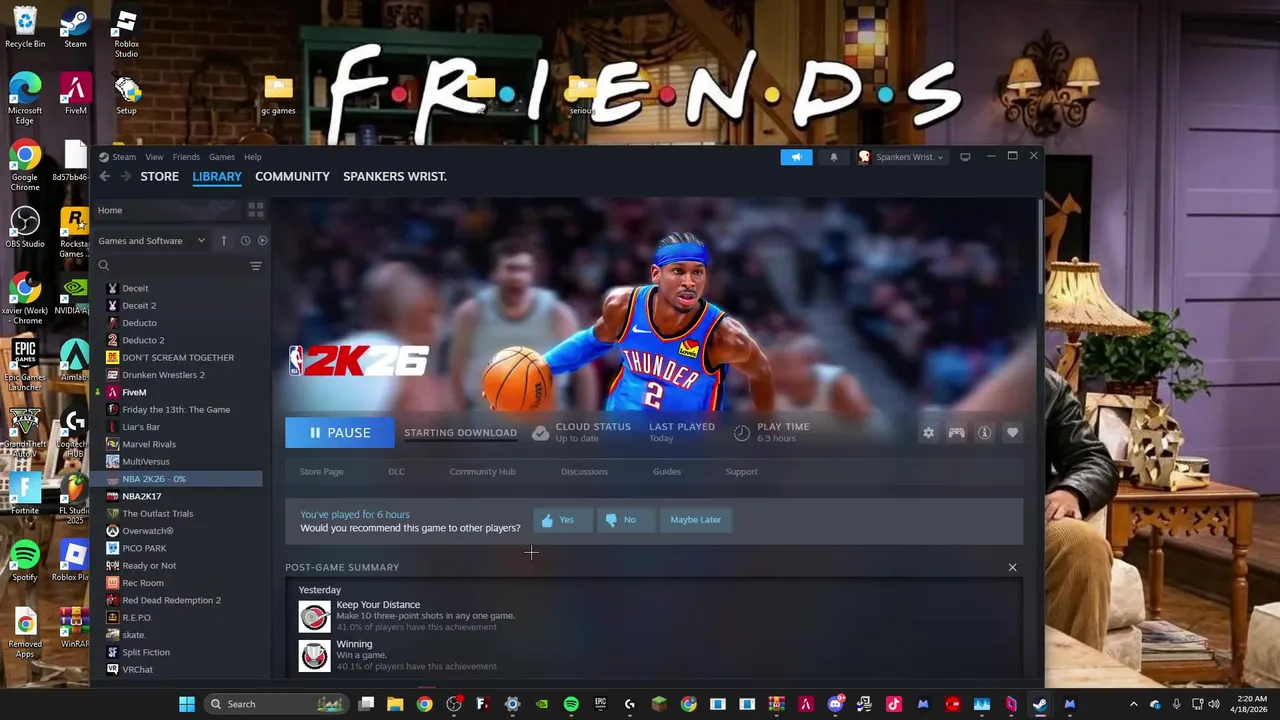
Task: Open Steam notifications bell
Action: (x=833, y=157)
